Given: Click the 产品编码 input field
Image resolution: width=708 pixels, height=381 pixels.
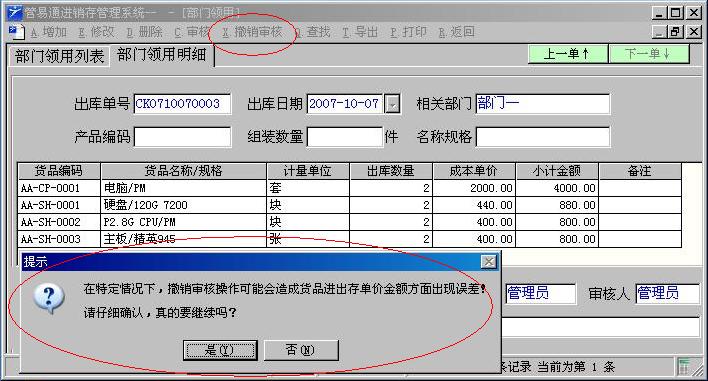Looking at the screenshot, I should coord(182,137).
